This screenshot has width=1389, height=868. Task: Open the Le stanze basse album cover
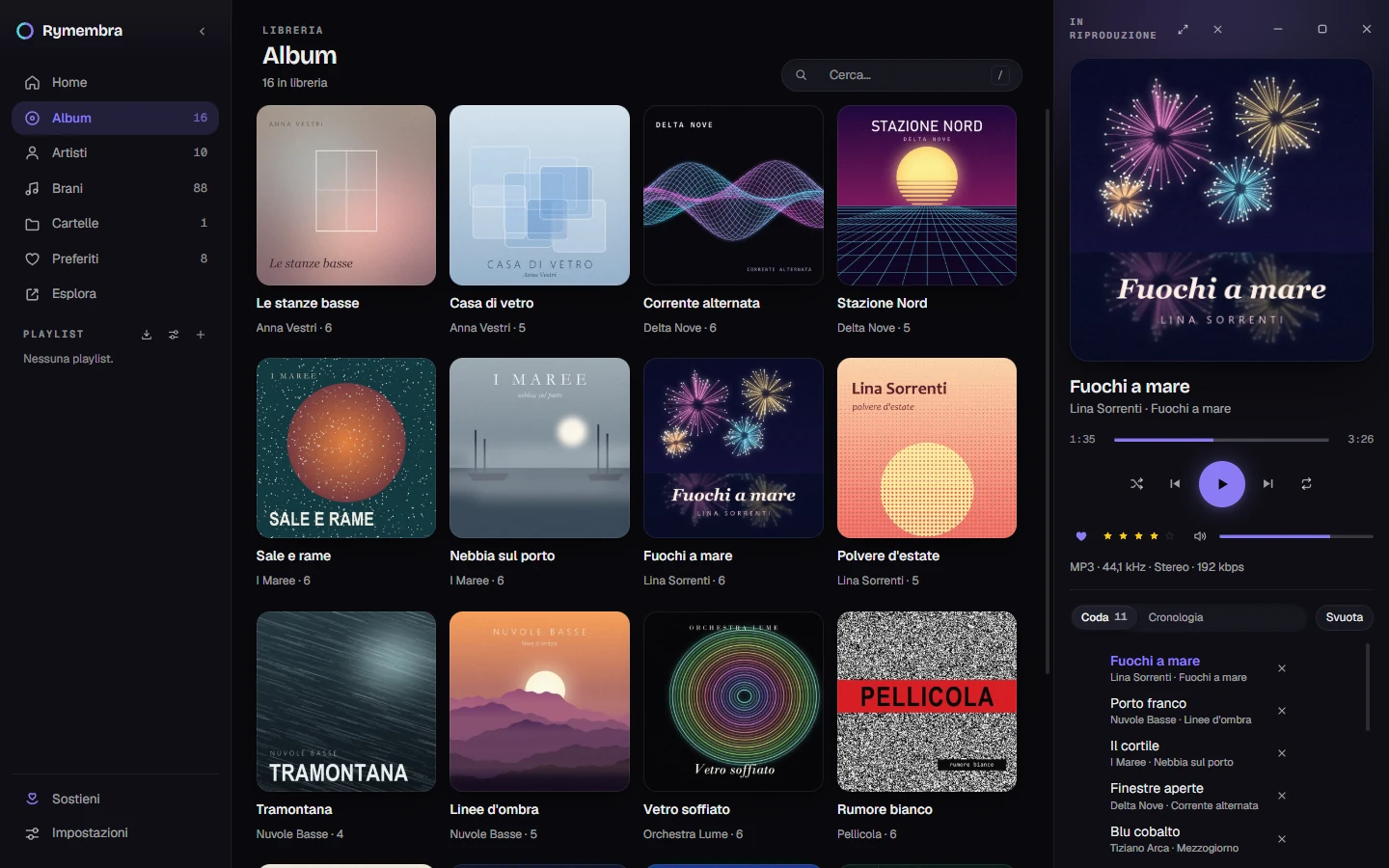[346, 196]
